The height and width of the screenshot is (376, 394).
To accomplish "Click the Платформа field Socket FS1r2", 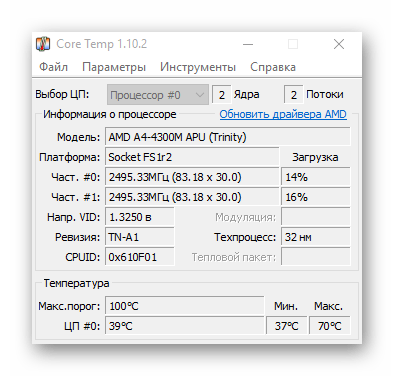I will click(x=192, y=157).
